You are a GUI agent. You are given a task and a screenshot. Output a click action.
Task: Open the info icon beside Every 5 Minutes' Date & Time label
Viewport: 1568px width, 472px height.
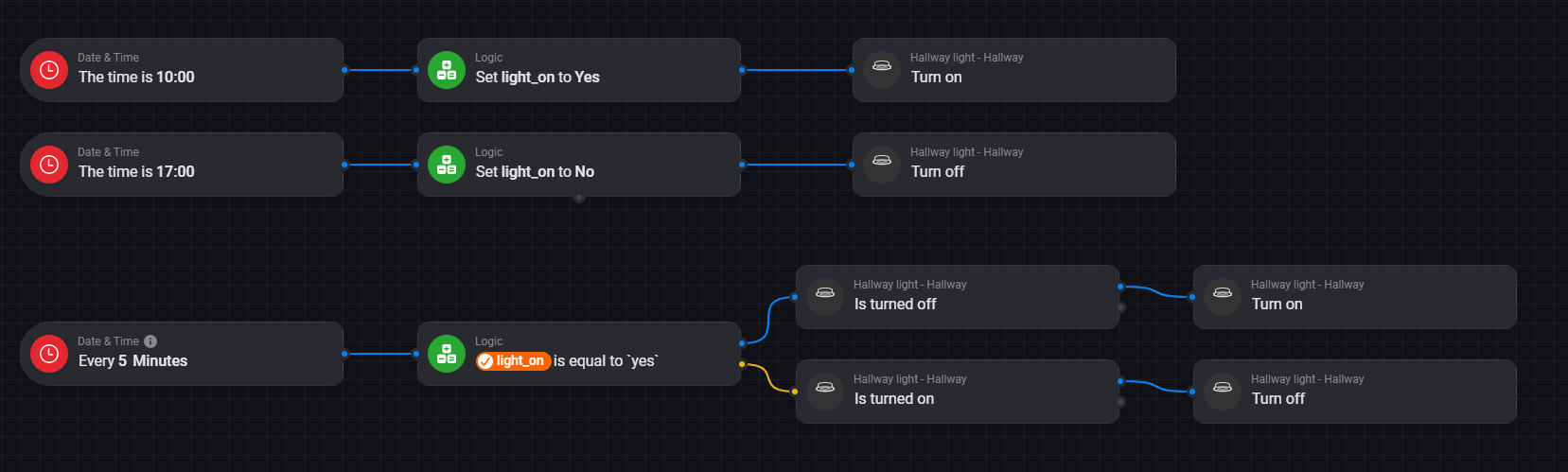150,341
